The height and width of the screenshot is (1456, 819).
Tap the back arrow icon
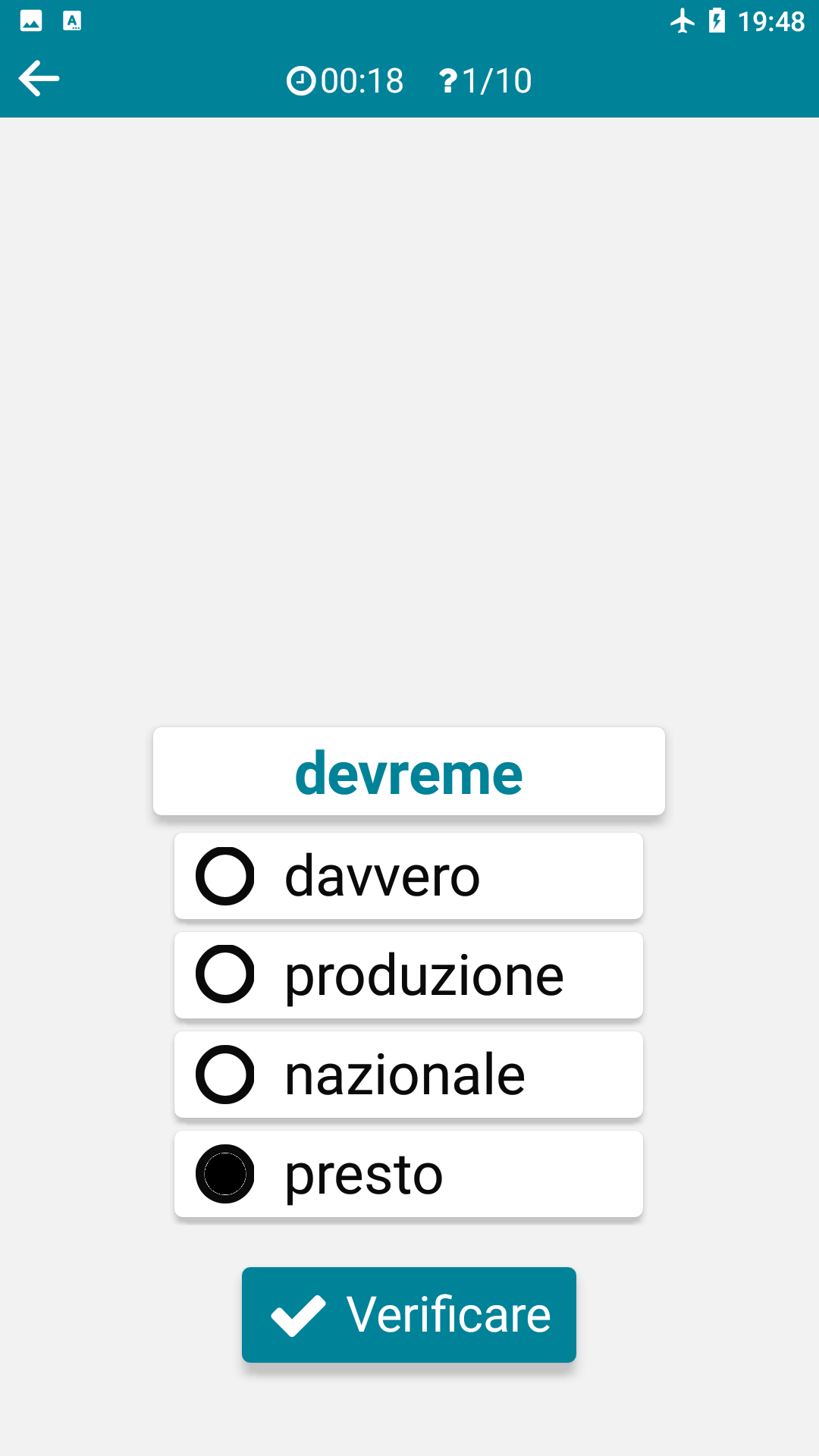39,79
